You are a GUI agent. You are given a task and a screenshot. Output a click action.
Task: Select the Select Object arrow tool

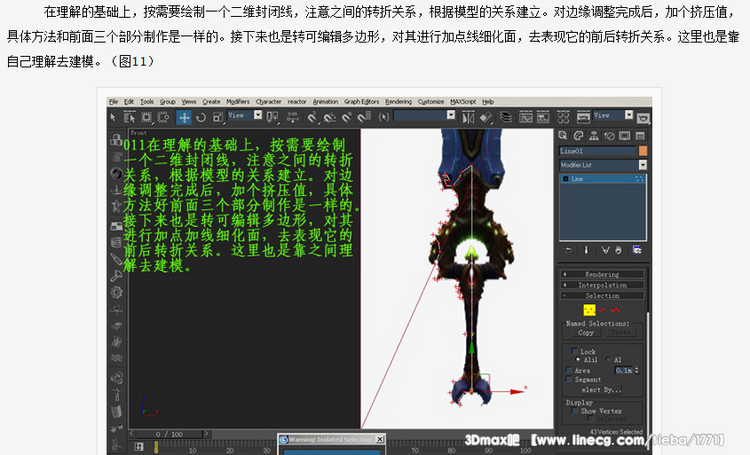(113, 117)
